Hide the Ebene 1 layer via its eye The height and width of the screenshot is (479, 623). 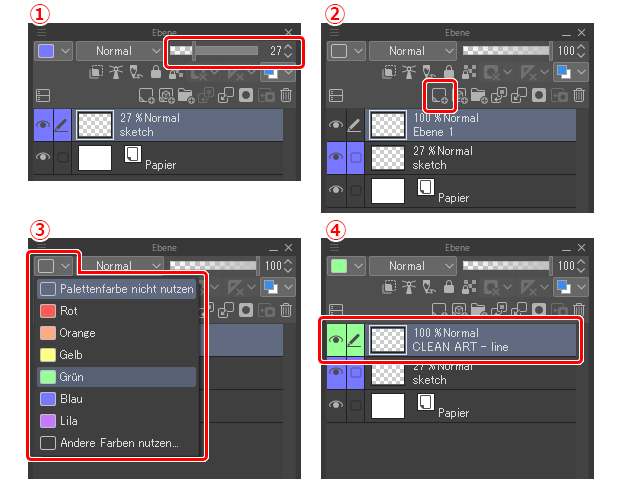pos(336,125)
